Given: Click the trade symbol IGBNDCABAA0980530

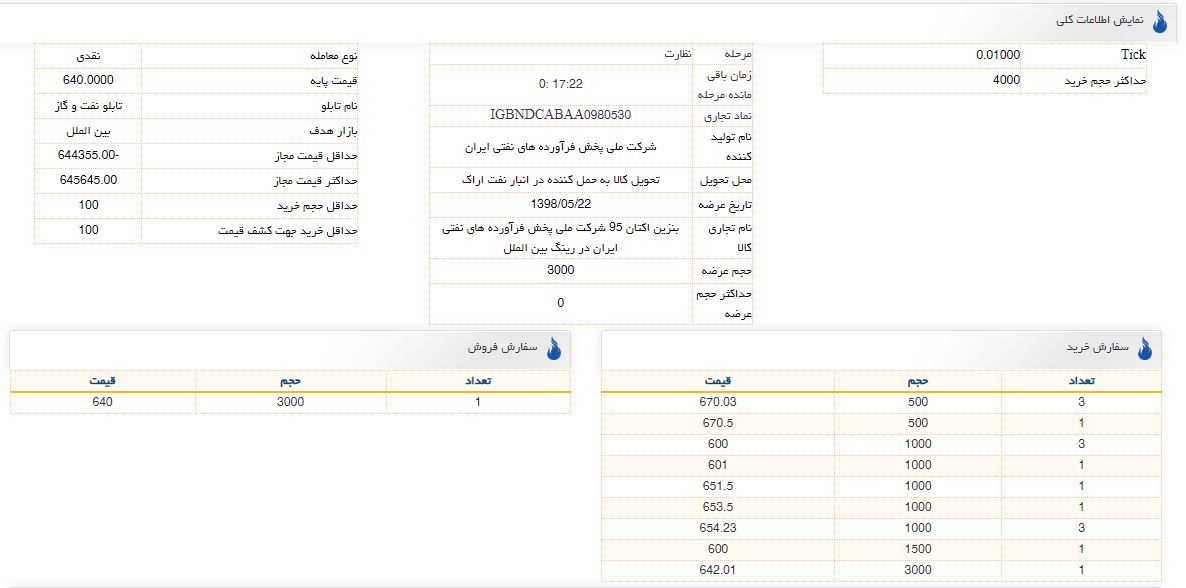Looking at the screenshot, I should pos(560,115).
